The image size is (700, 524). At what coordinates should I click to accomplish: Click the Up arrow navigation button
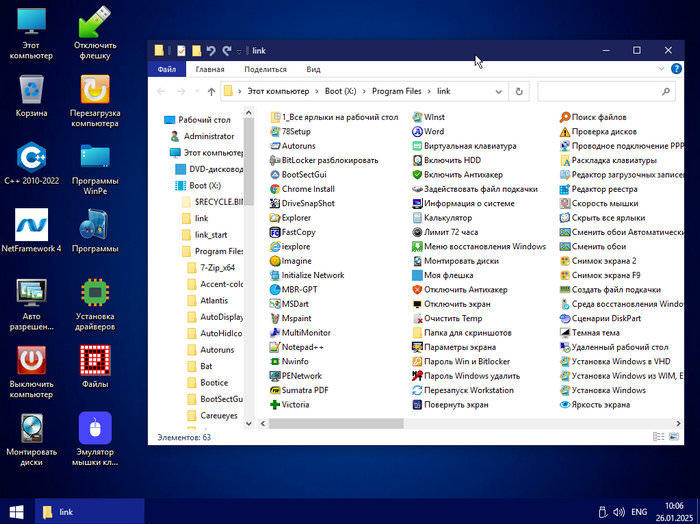click(211, 92)
